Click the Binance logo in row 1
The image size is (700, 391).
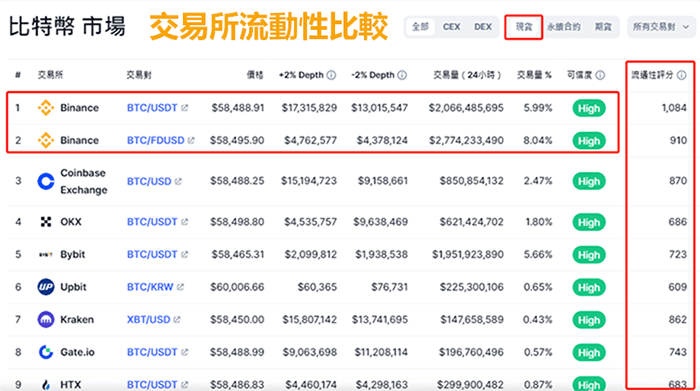tap(46, 108)
